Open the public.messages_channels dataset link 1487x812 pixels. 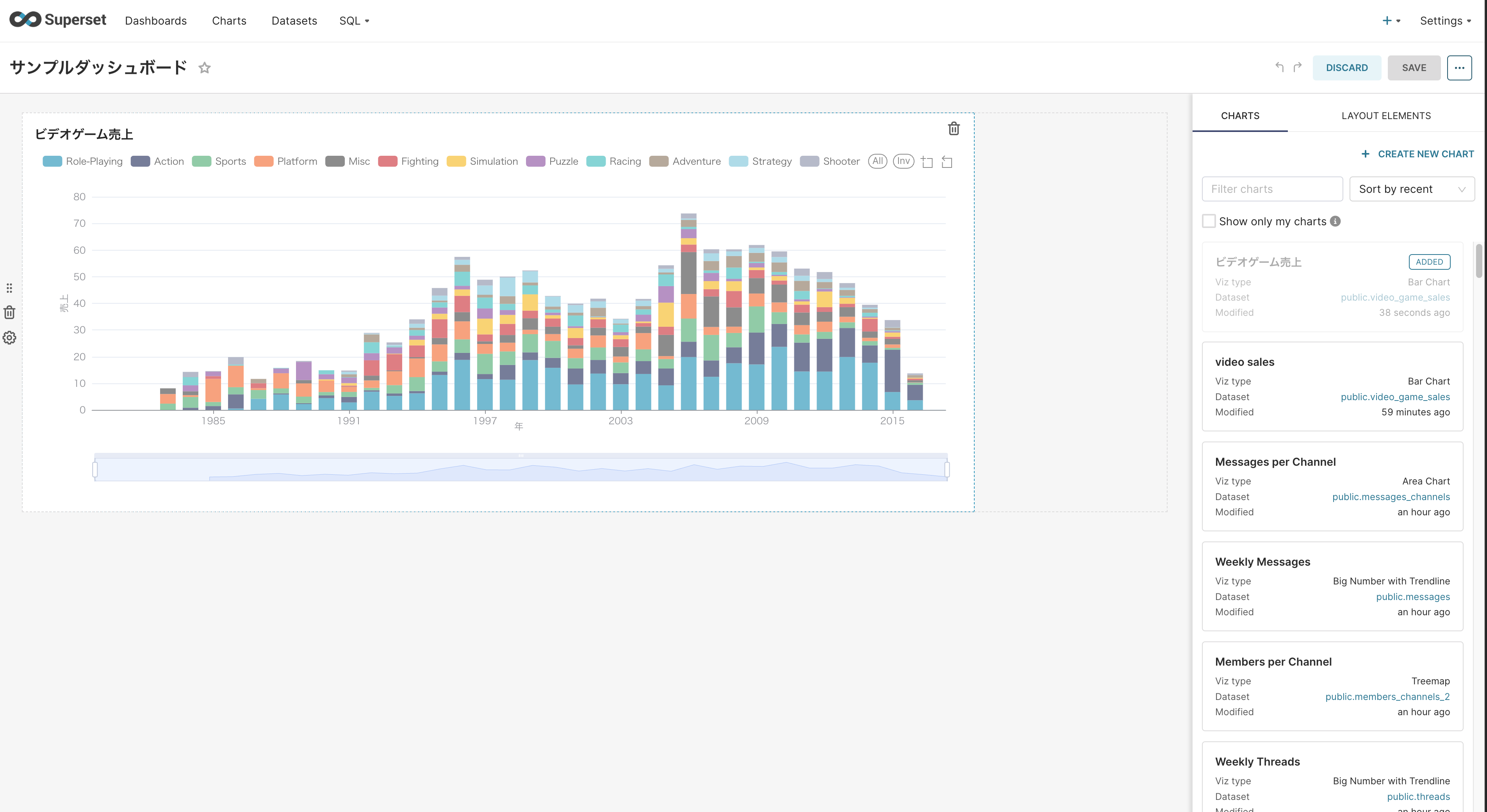[1391, 496]
